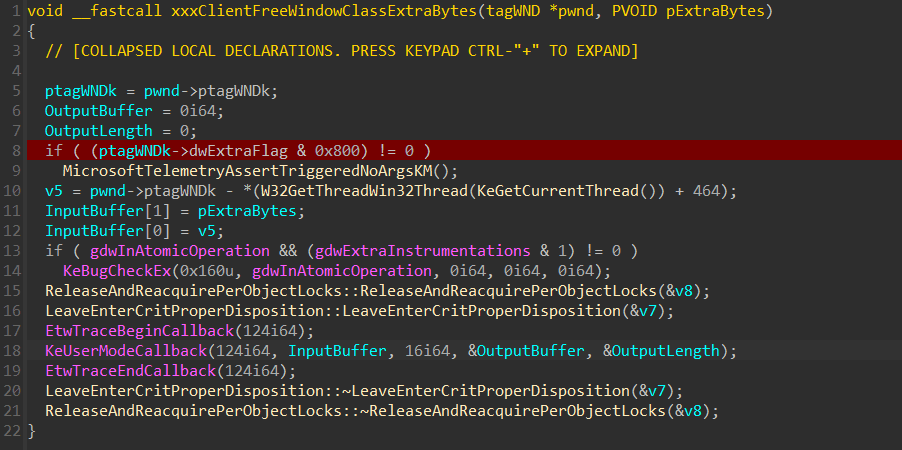
Task: Select the 464 offset value
Action: [x=706, y=190]
